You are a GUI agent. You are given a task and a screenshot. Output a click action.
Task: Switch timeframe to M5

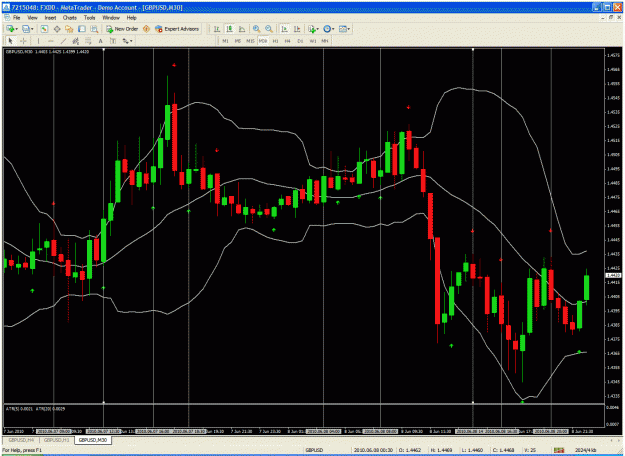[x=238, y=41]
